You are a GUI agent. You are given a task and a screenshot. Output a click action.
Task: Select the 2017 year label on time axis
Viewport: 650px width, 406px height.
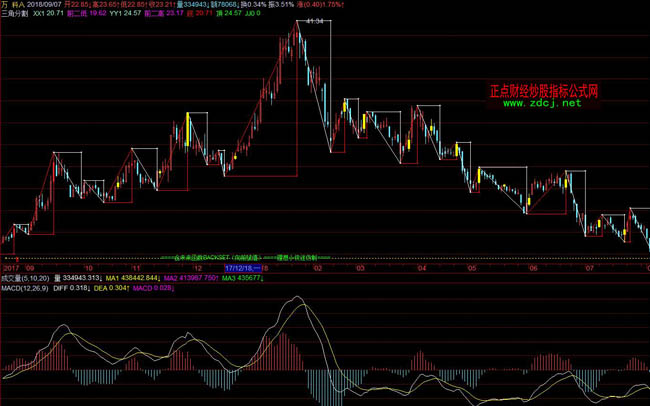click(11, 268)
